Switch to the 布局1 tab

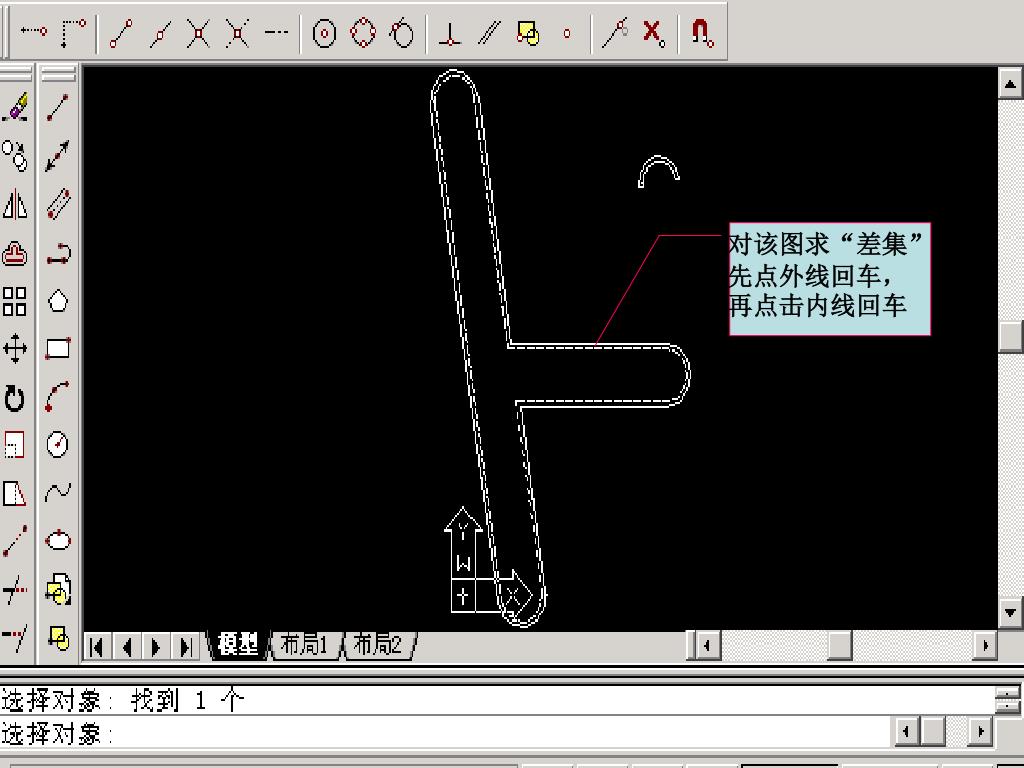coord(305,645)
